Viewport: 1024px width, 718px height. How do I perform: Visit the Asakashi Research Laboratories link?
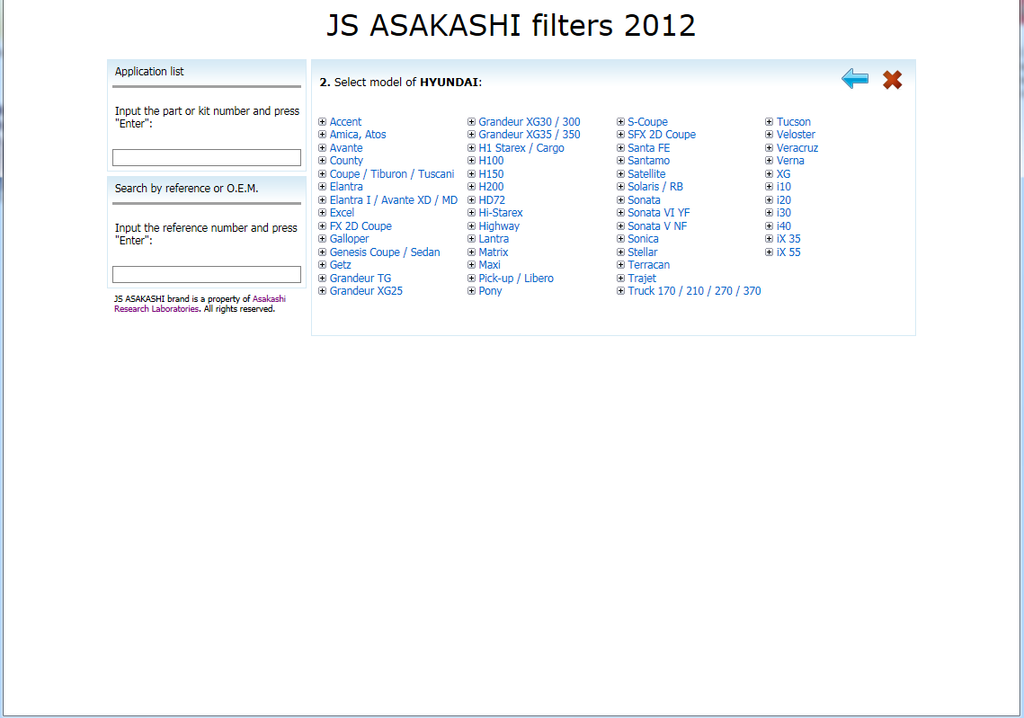click(200, 304)
